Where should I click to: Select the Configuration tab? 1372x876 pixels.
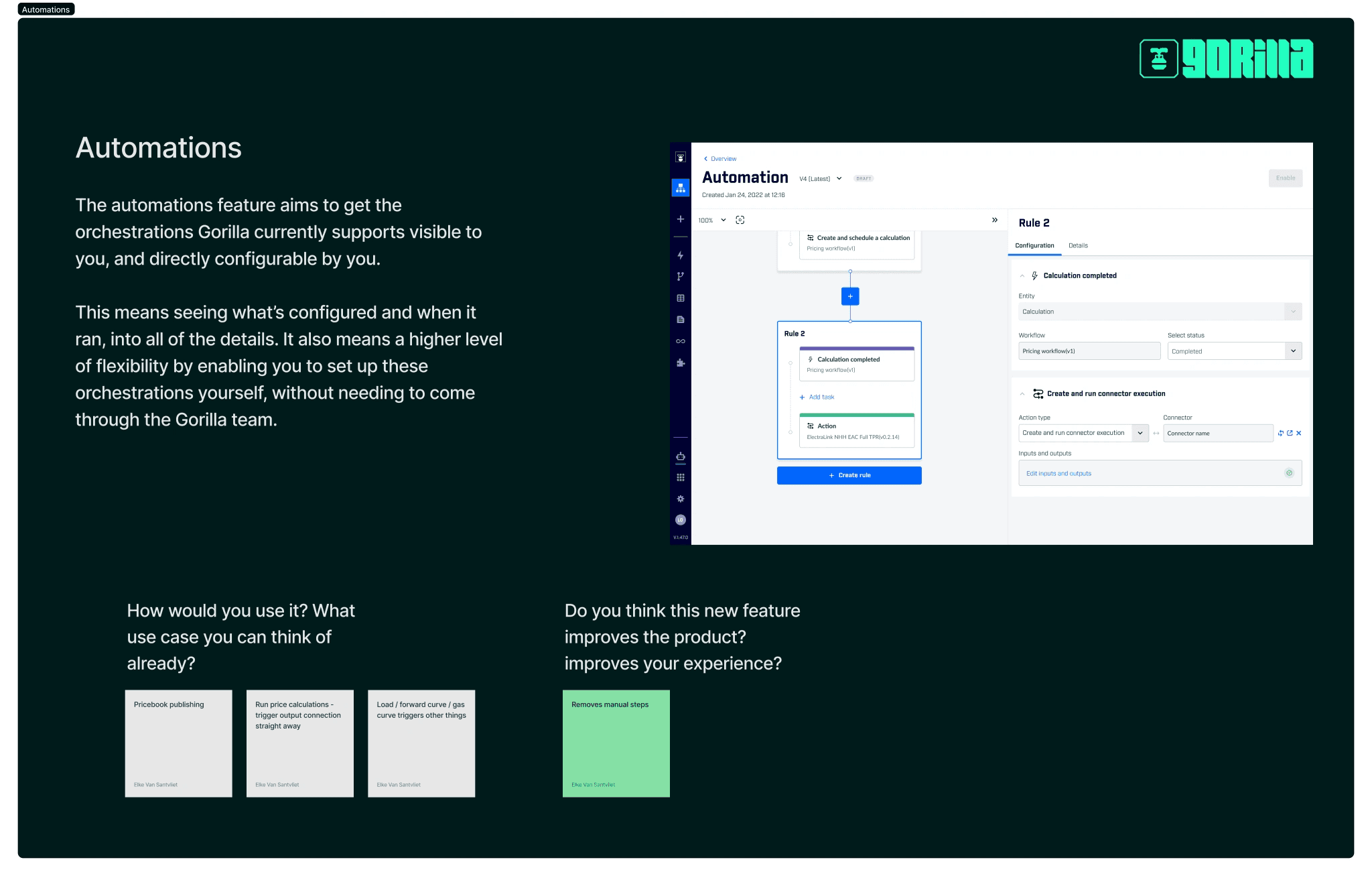tap(1034, 245)
